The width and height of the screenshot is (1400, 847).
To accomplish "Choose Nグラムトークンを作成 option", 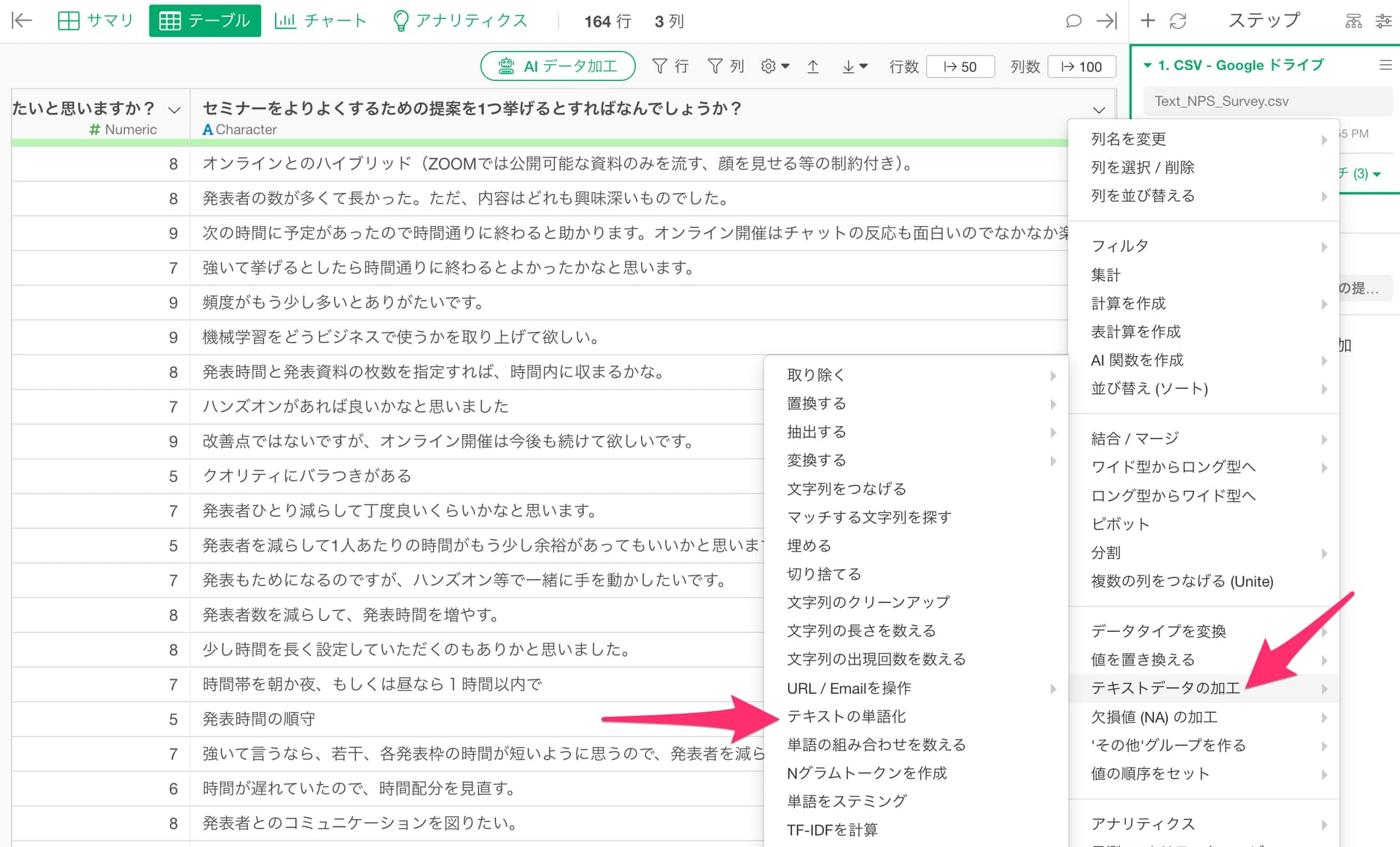I will tap(917, 773).
